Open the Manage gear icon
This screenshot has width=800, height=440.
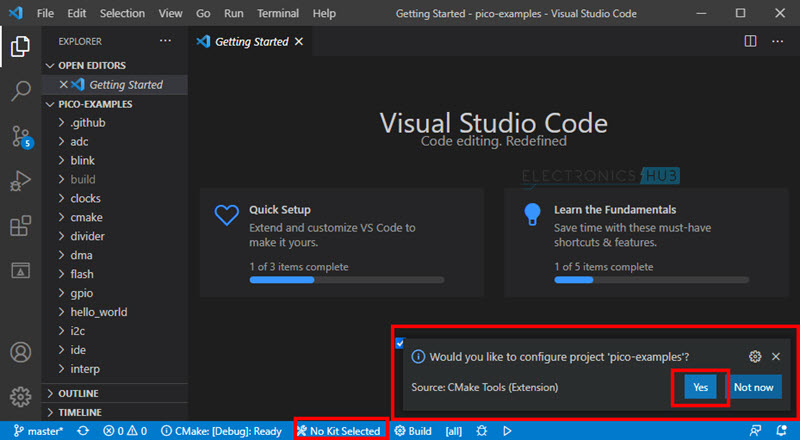pyautogui.click(x=21, y=396)
